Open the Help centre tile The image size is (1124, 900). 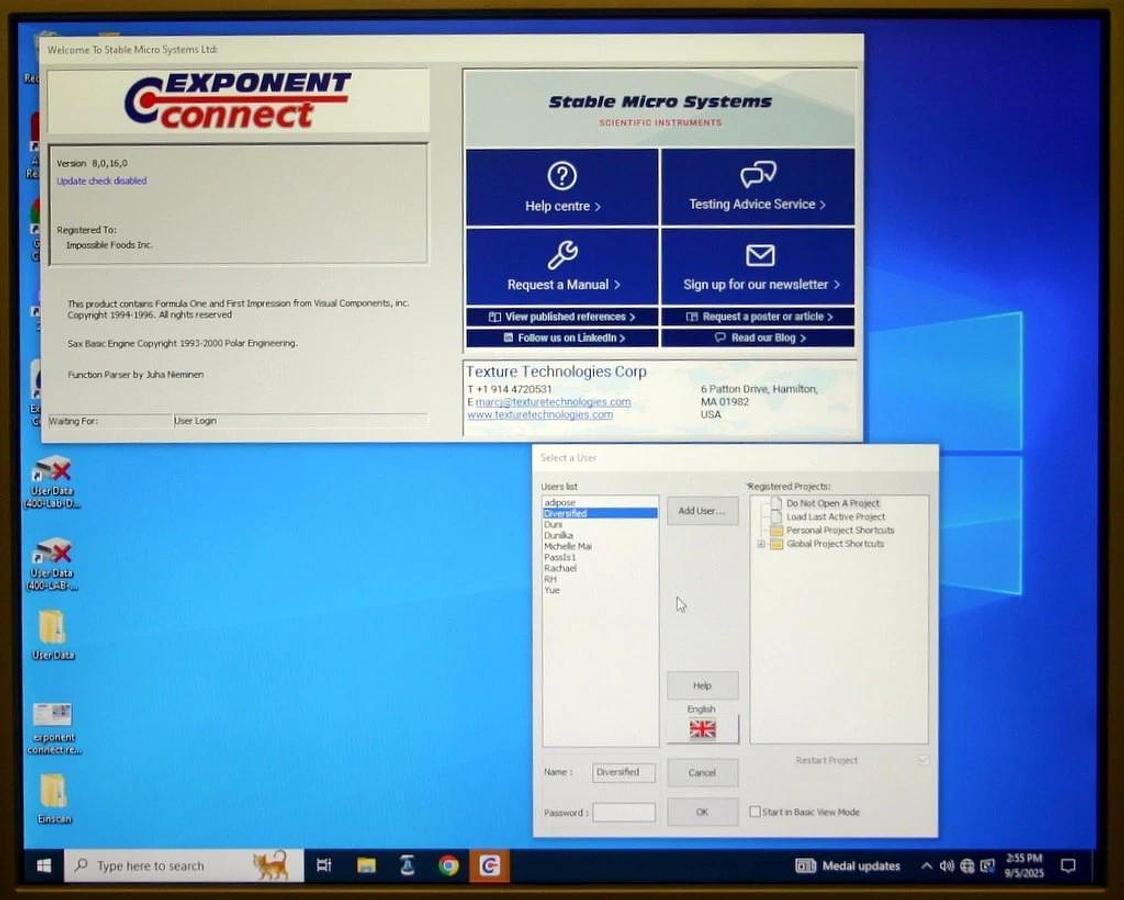[x=562, y=187]
